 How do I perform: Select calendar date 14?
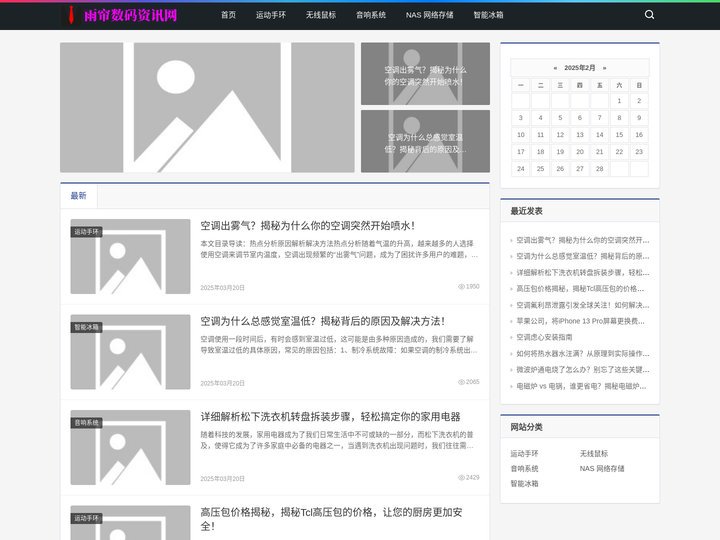(599, 135)
